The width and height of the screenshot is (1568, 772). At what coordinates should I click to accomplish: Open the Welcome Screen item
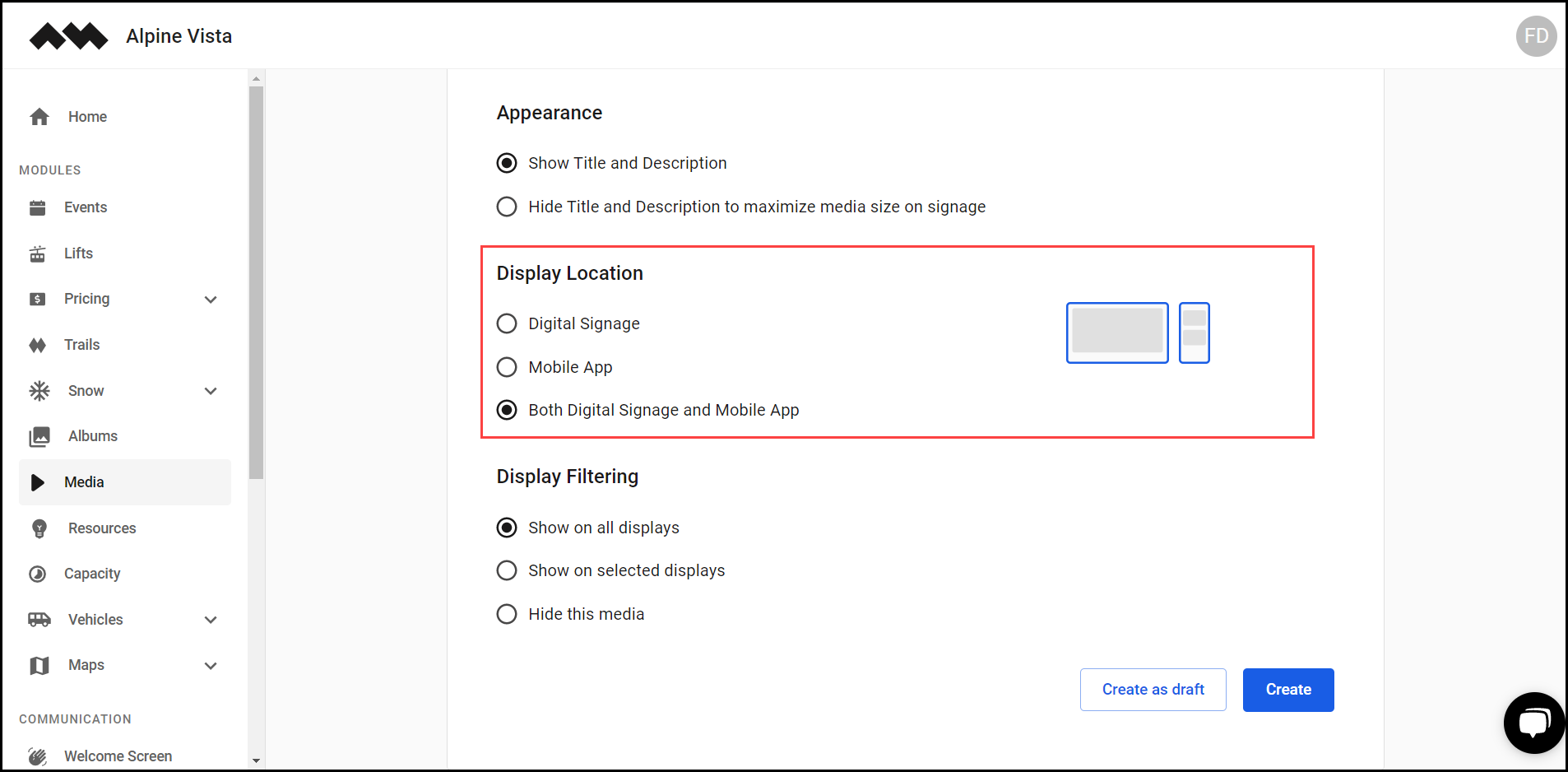pos(125,756)
